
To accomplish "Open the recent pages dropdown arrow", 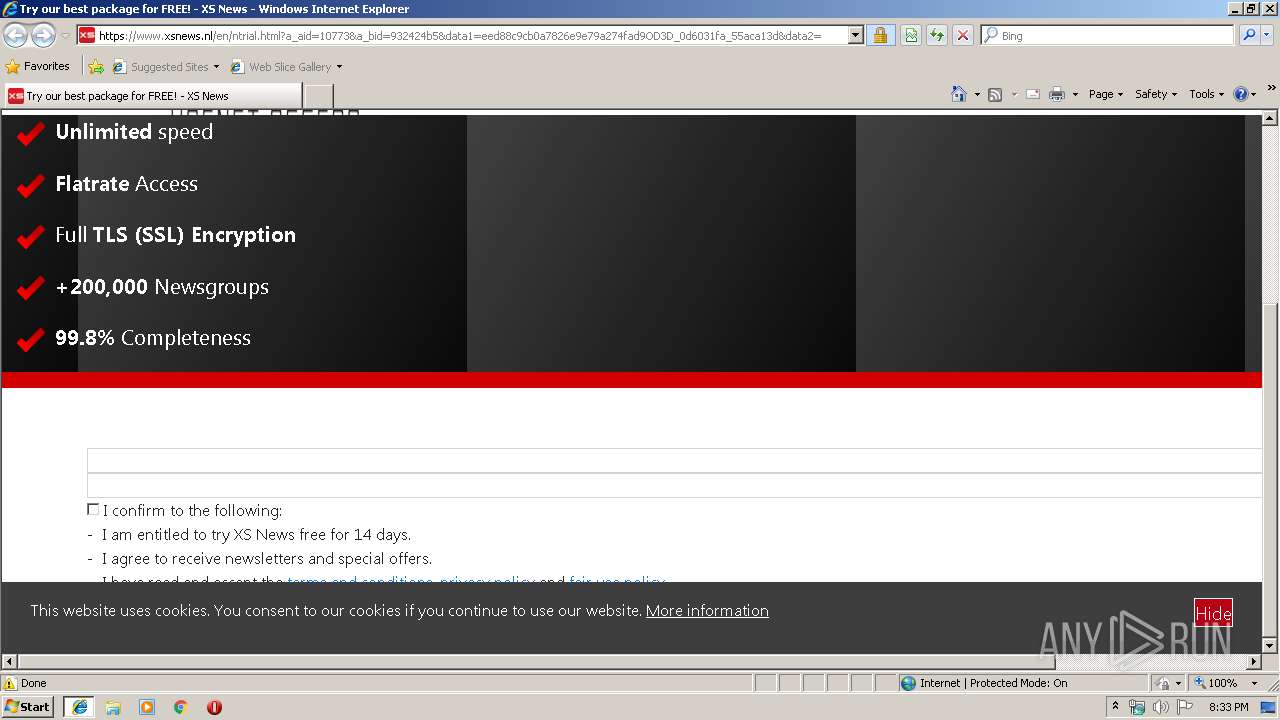I will point(65,35).
